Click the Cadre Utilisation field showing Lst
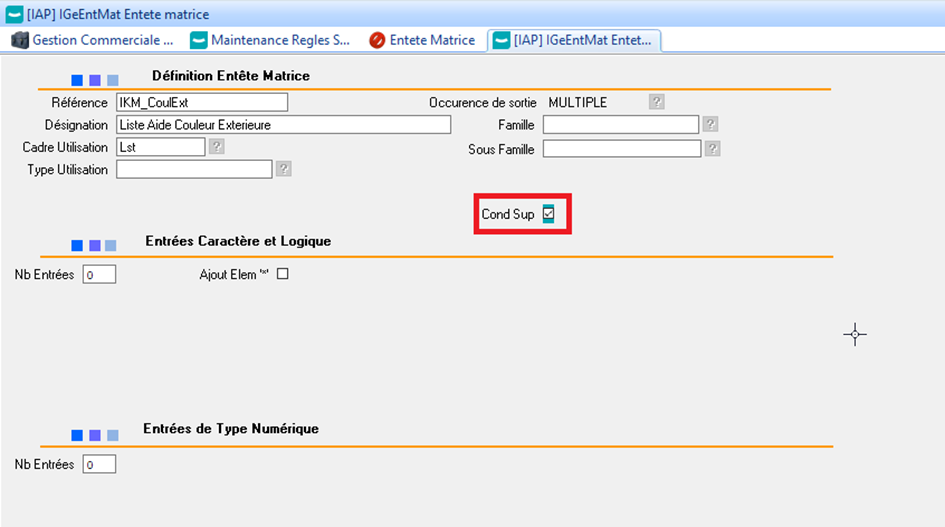 (x=160, y=147)
